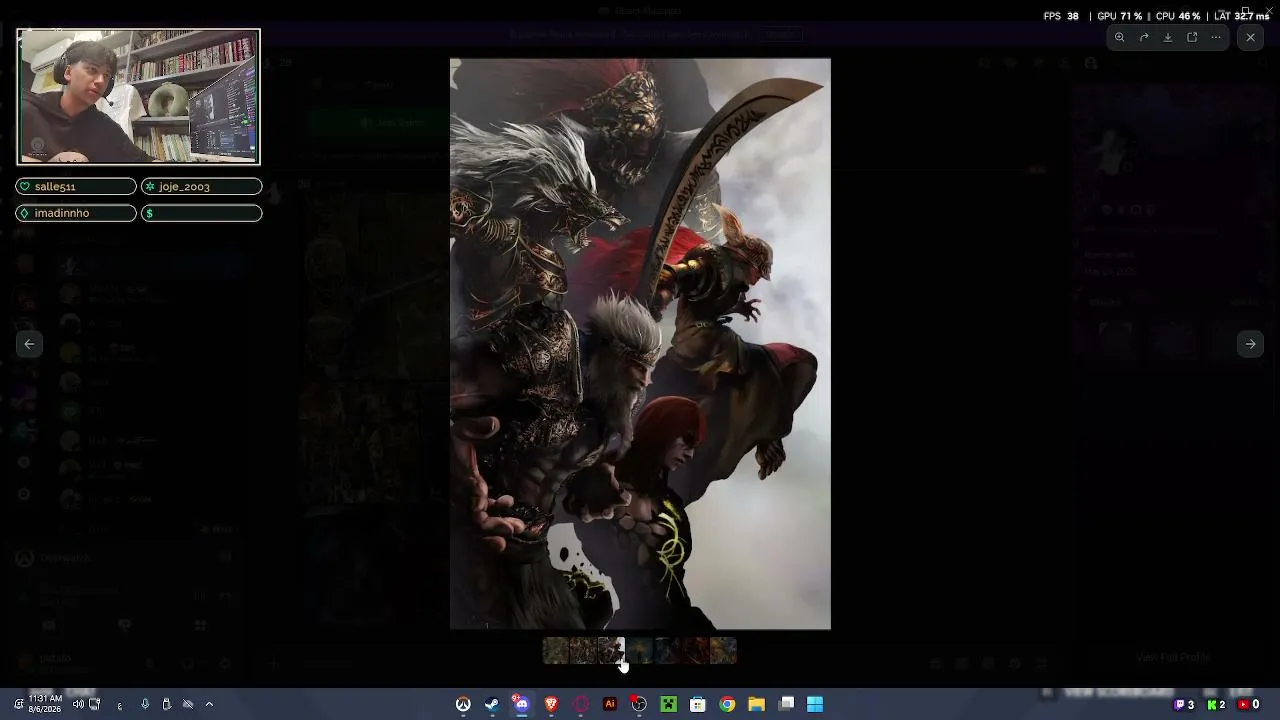1280x720 pixels.
Task: Open Overwatch from the taskbar
Action: 463,704
